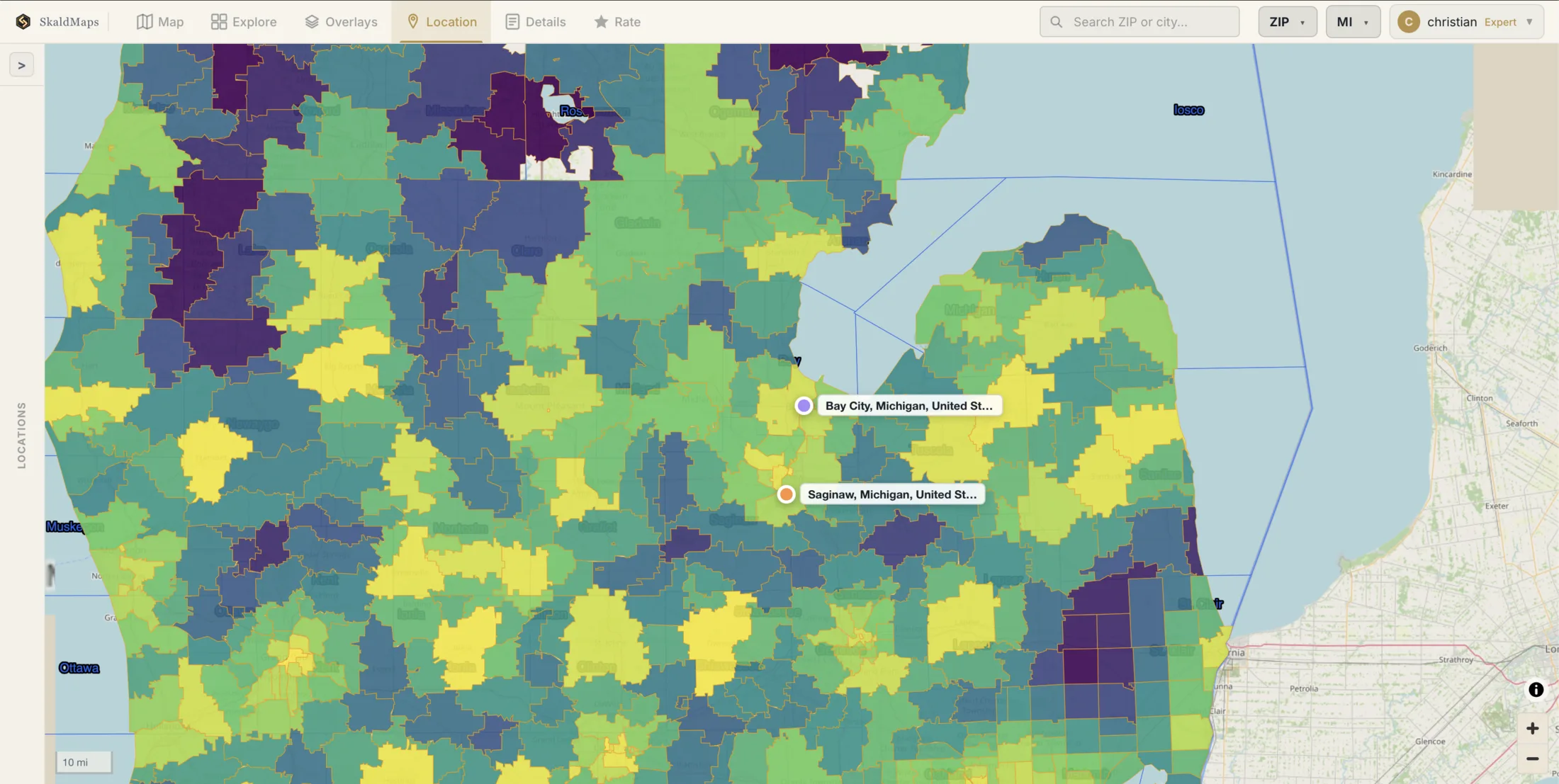Click the Seaforth town label

1521,424
